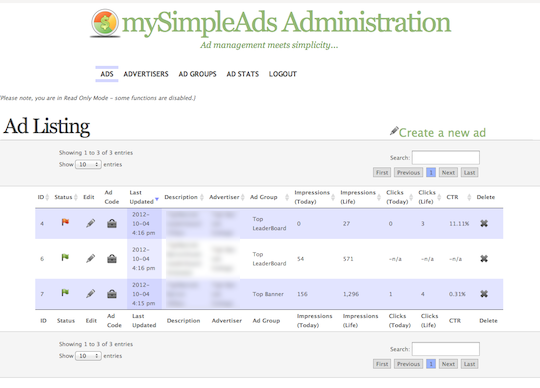Sort by Clicks (Life) column header
This screenshot has height=388, width=540.
tap(429, 197)
